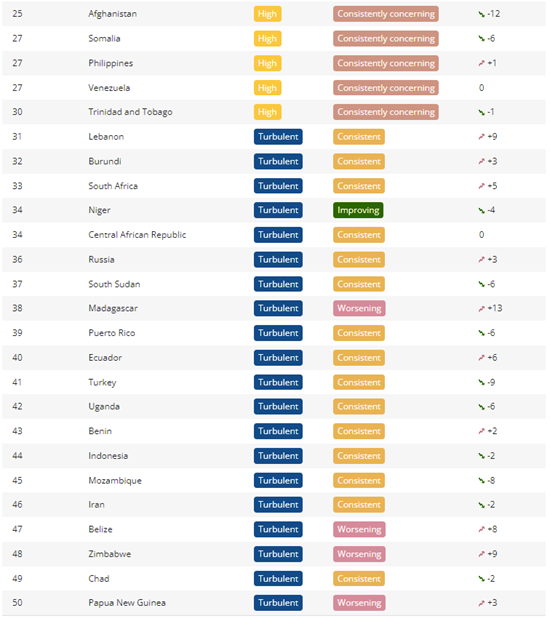Image resolution: width=550 pixels, height=621 pixels.
Task: Select the High badge for Somalia
Action: coord(267,39)
